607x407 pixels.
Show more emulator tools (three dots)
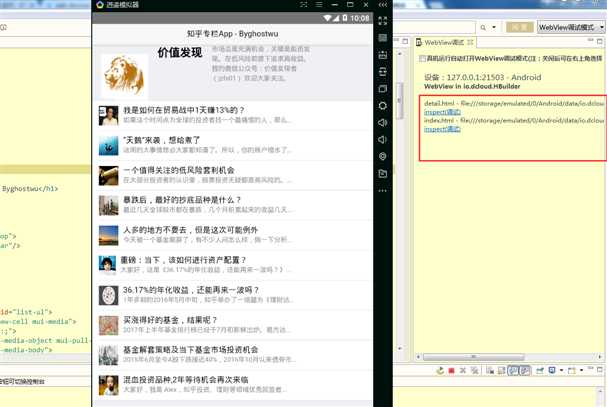382,191
